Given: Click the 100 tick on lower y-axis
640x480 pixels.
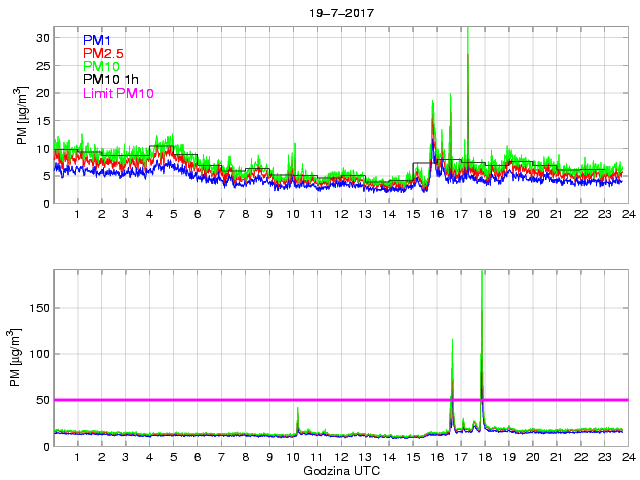Looking at the screenshot, I should [x=38, y=354].
